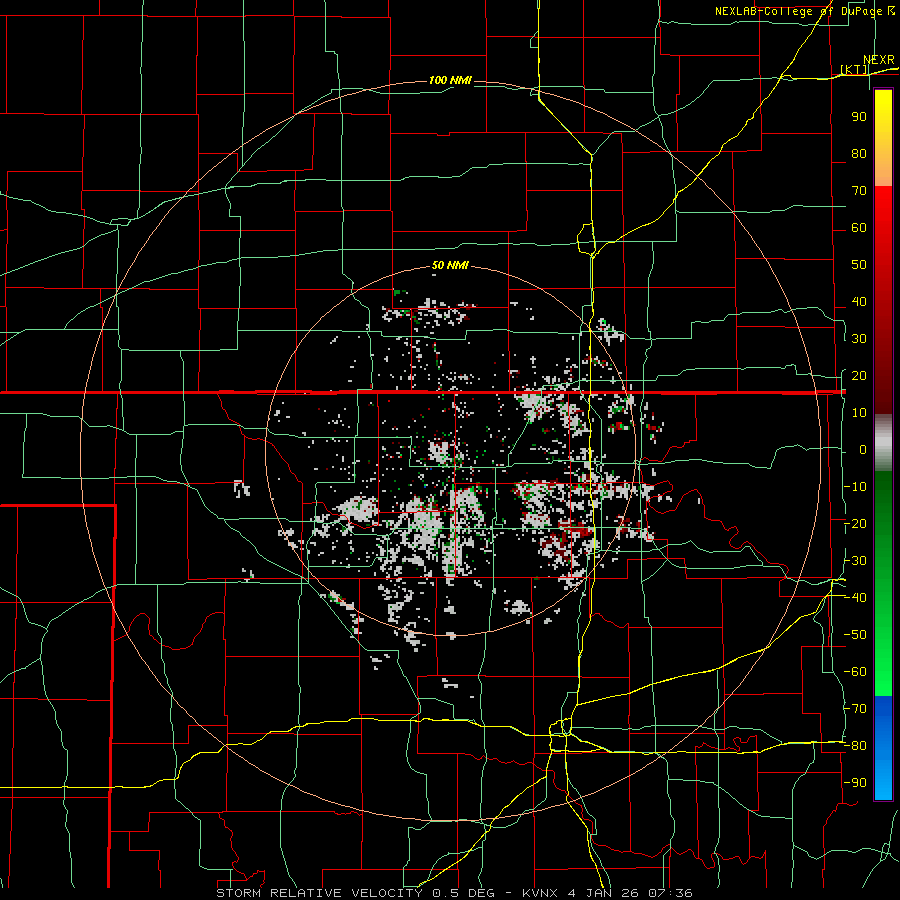Click the 80 value on velocity scale
The width and height of the screenshot is (900, 900).
[x=859, y=154]
